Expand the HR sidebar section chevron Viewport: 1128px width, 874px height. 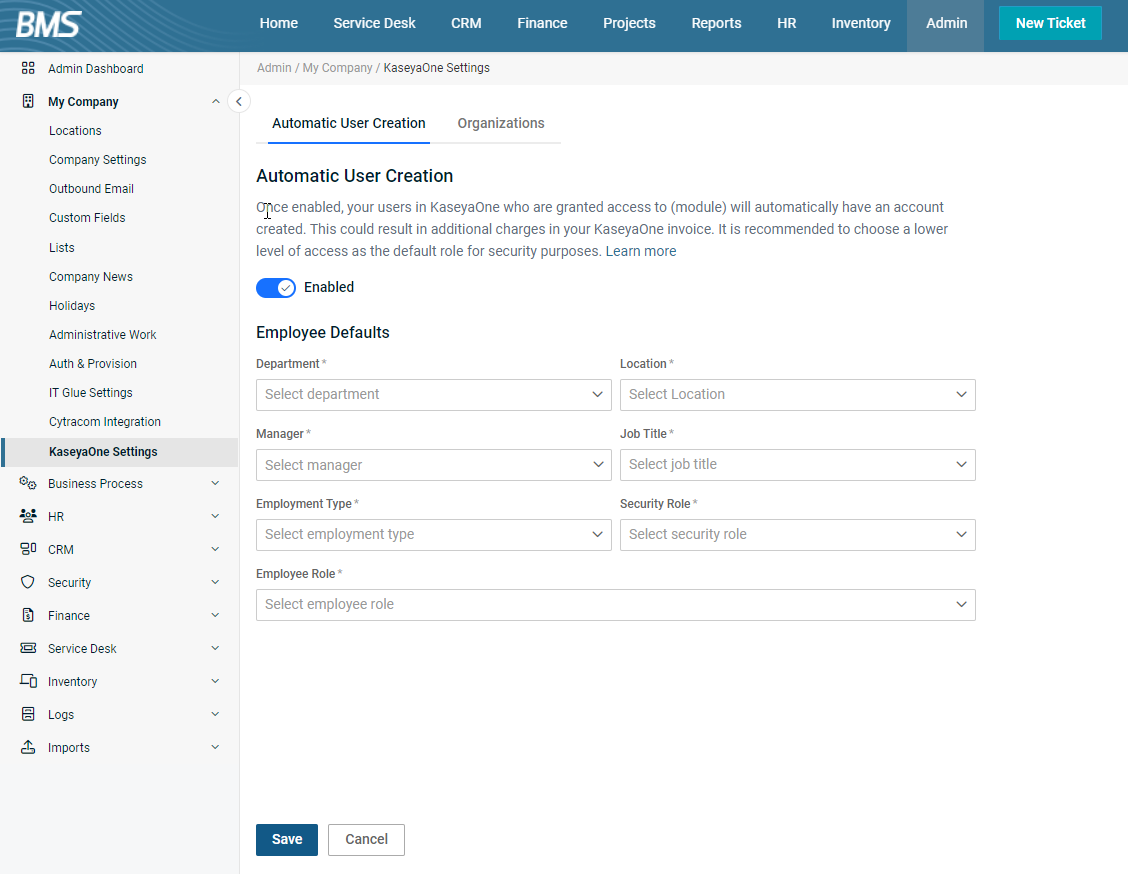coord(215,516)
